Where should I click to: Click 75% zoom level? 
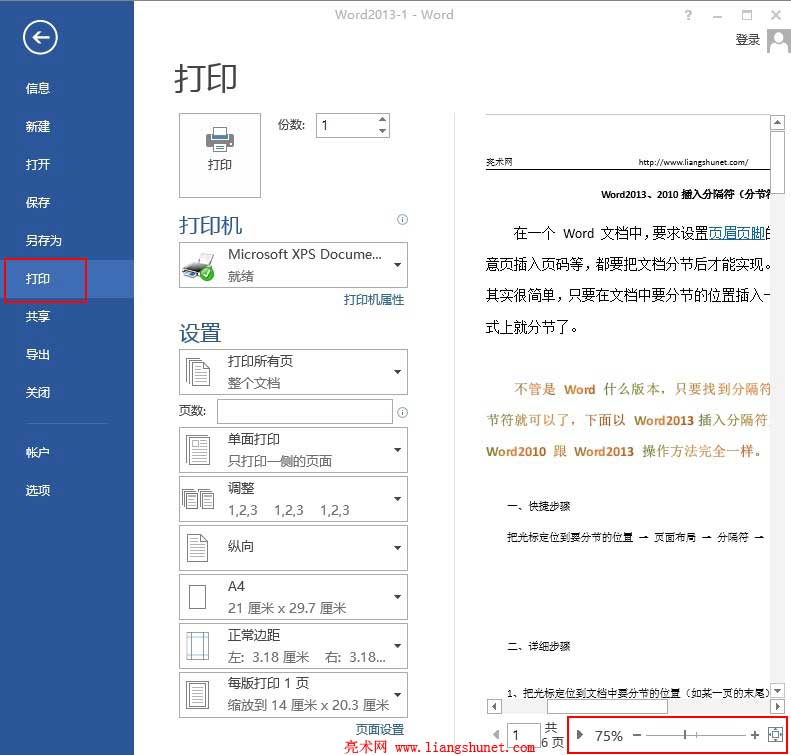608,736
